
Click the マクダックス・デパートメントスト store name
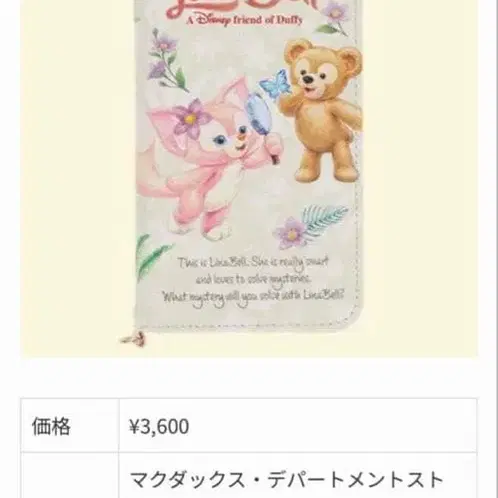tap(286, 480)
